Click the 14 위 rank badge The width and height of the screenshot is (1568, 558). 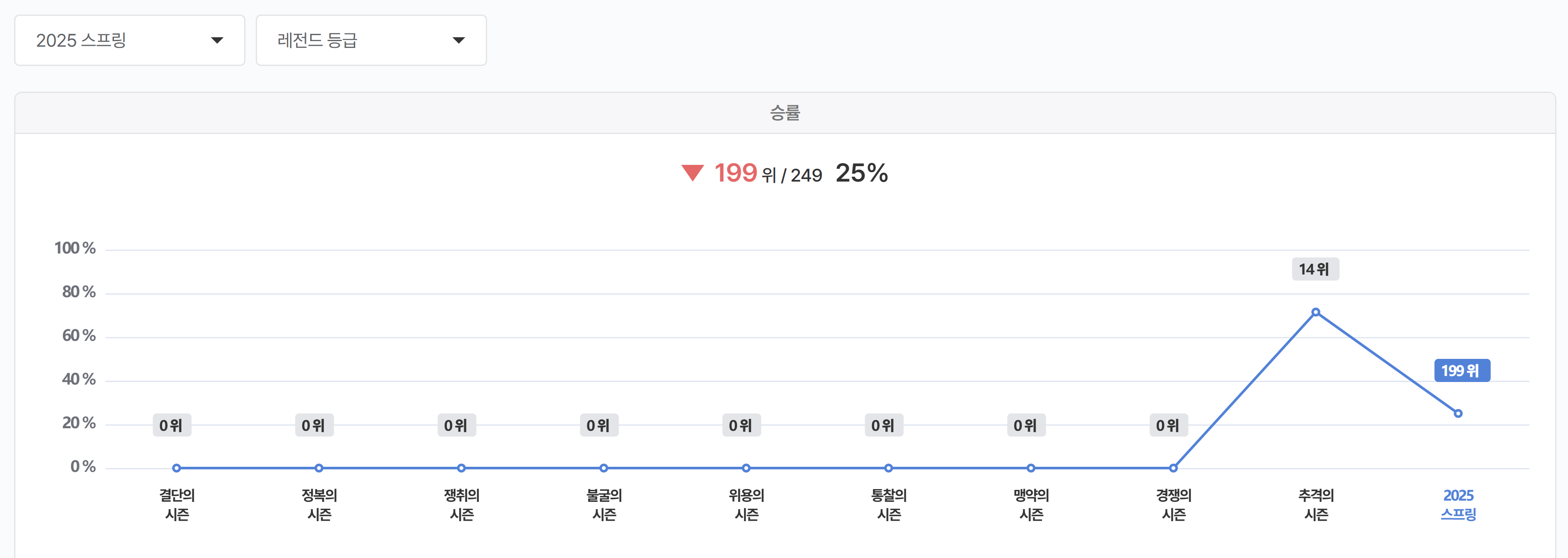(x=1315, y=269)
